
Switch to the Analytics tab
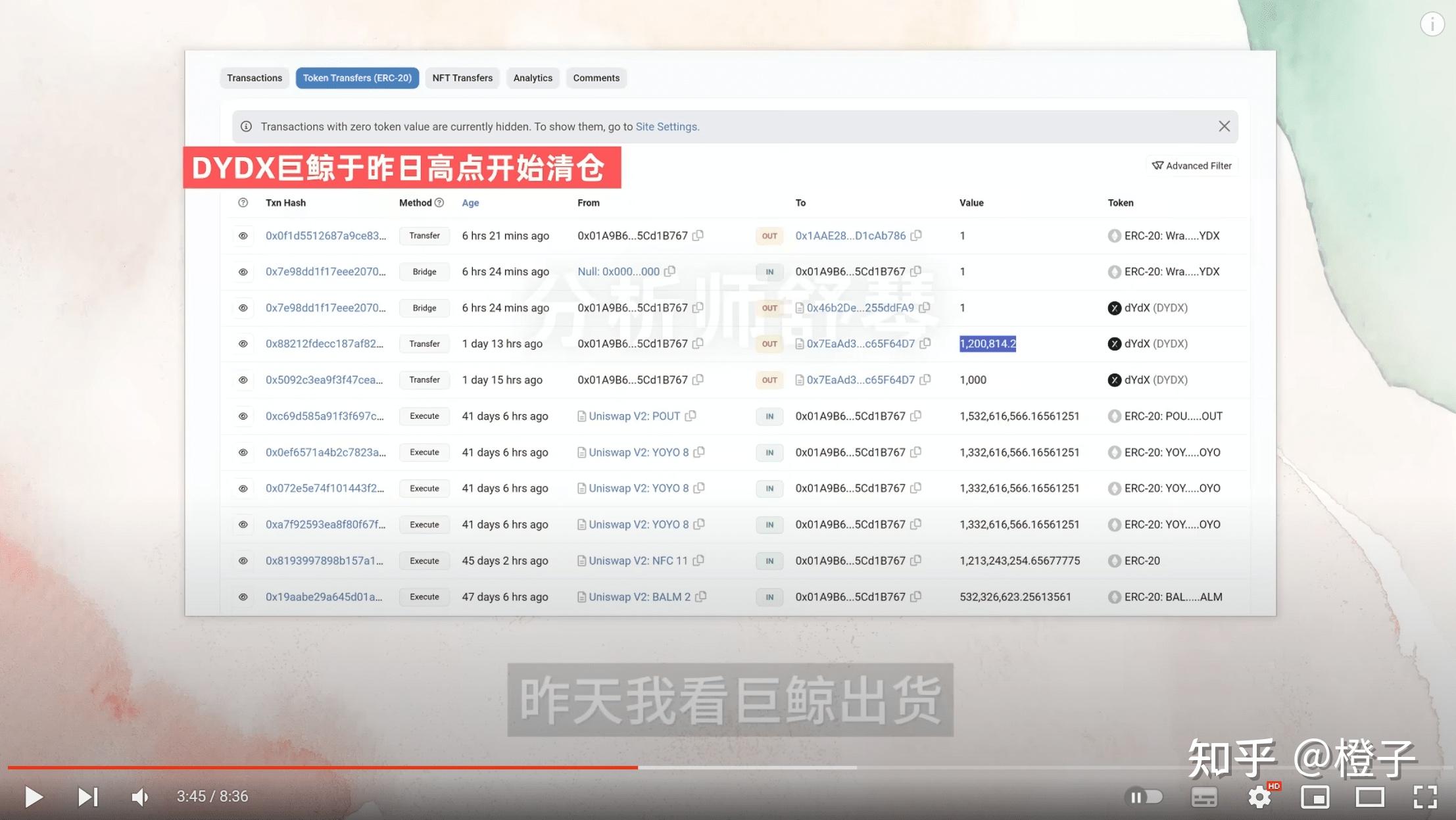533,78
